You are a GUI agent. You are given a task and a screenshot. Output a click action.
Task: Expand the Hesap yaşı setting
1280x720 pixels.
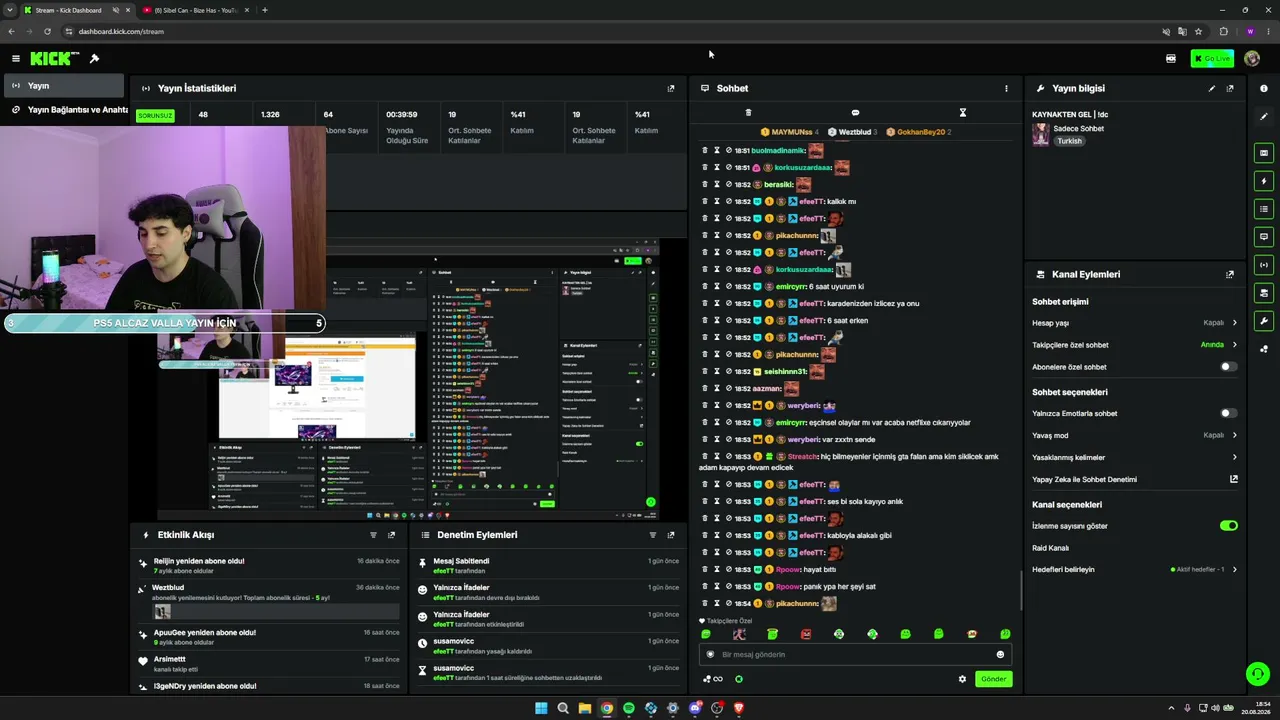pyautogui.click(x=1135, y=323)
